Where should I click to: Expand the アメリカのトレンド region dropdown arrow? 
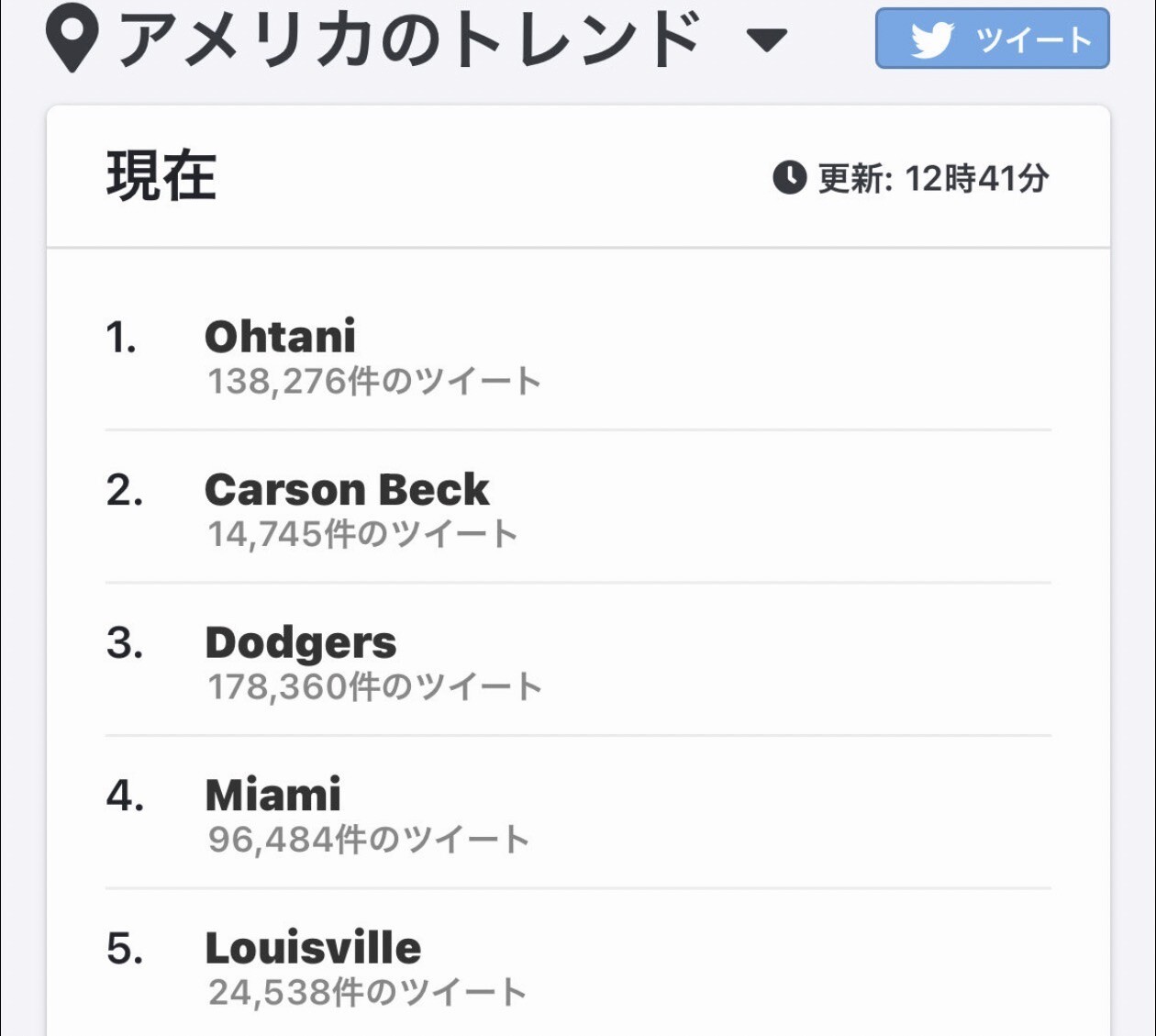point(766,39)
